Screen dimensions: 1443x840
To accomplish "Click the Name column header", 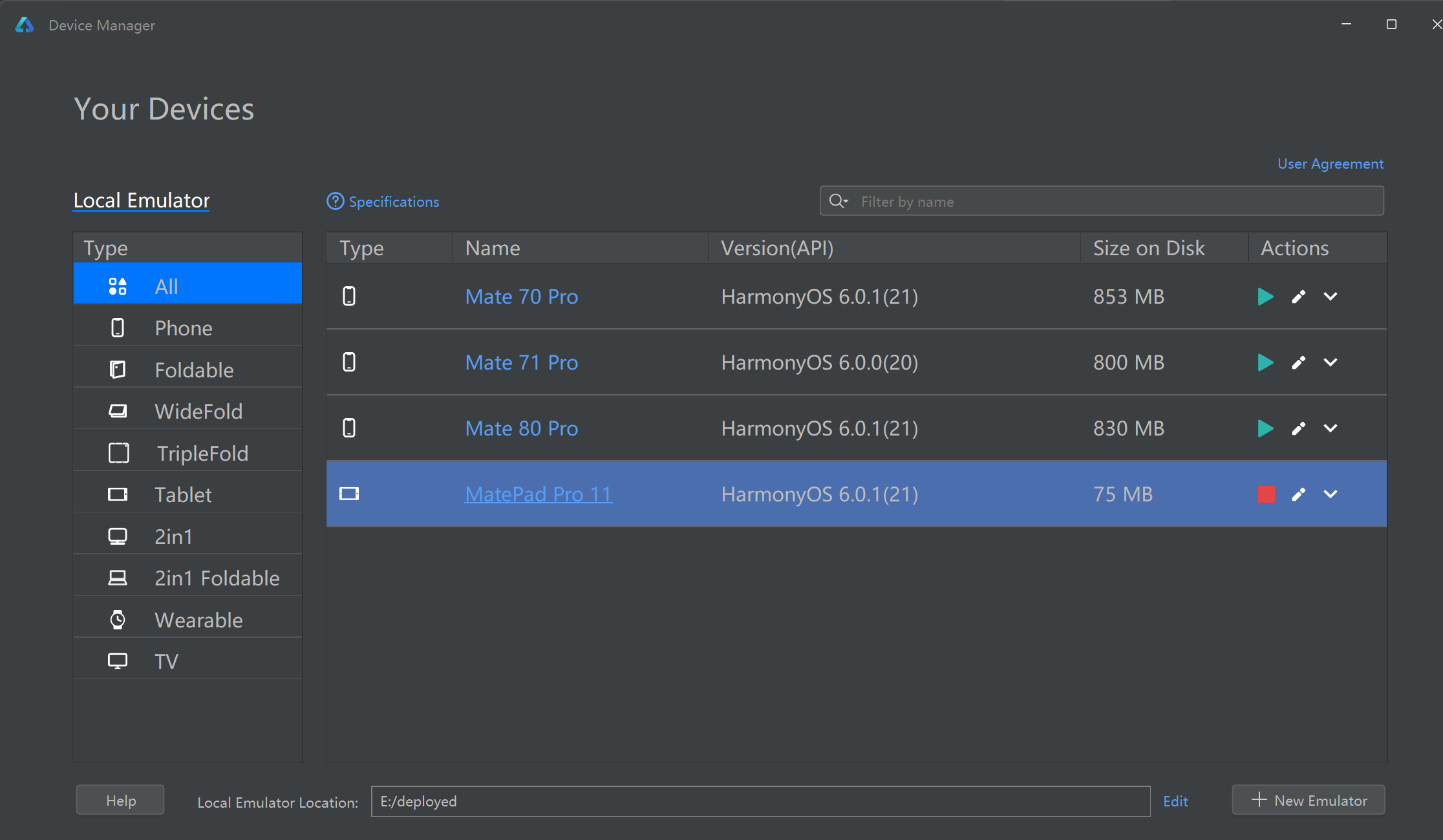I will coord(580,248).
